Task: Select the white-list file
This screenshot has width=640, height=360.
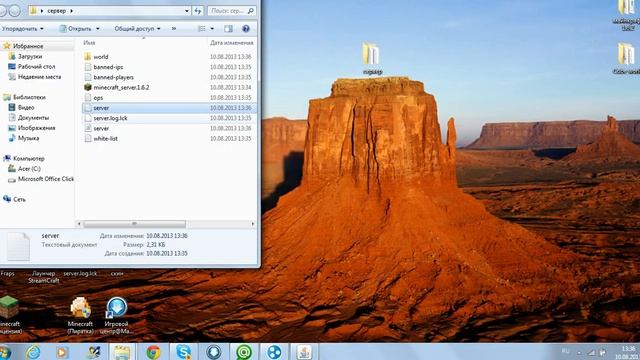Action: (x=105, y=138)
